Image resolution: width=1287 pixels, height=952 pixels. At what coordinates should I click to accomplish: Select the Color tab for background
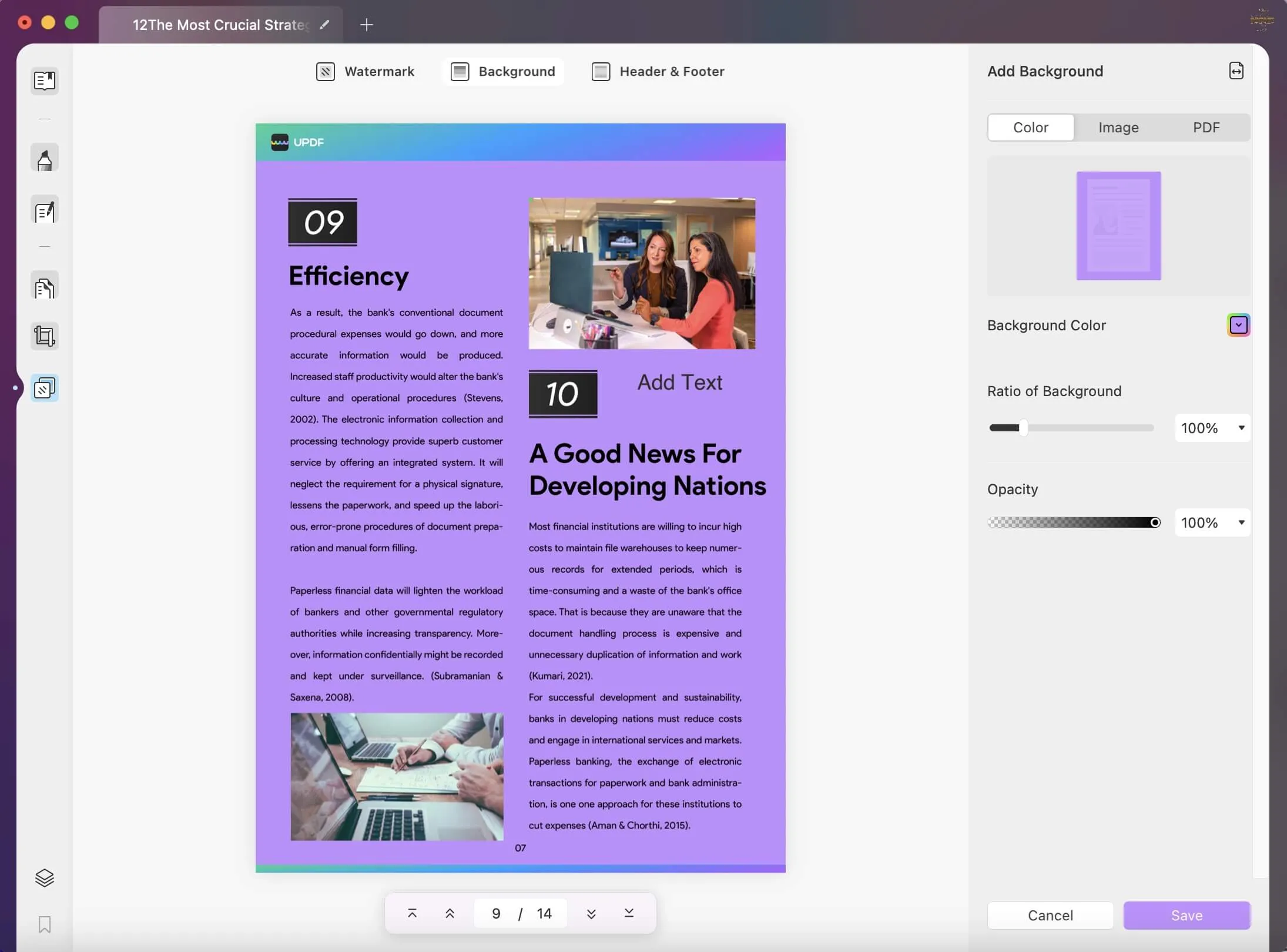coord(1030,127)
